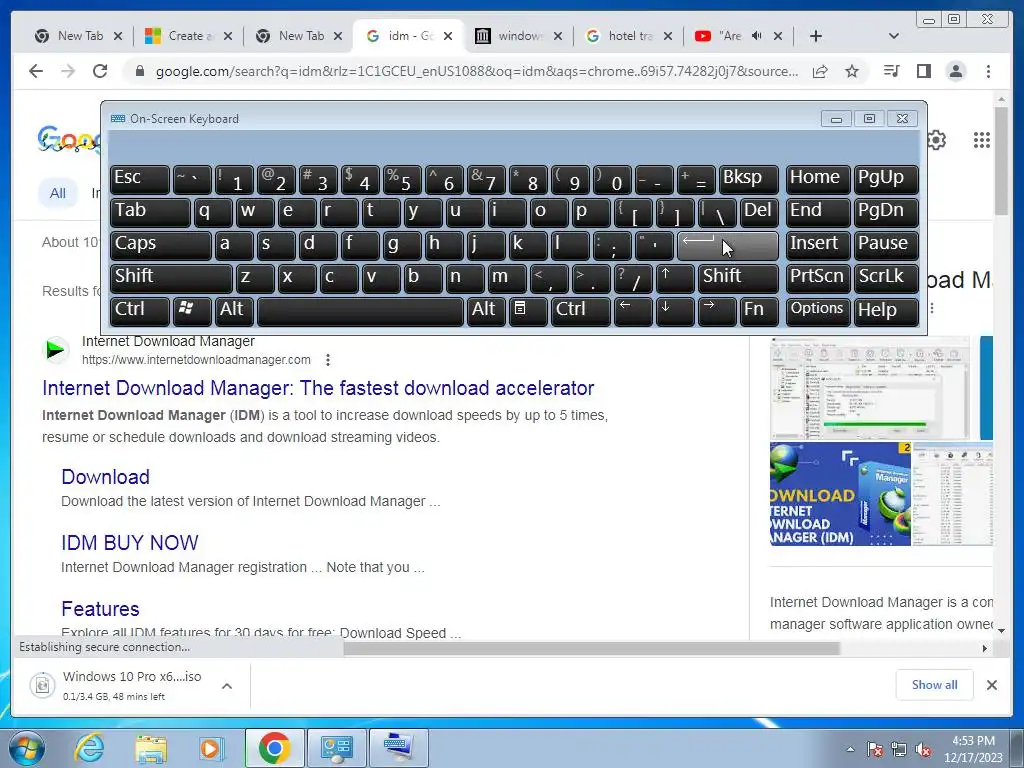This screenshot has width=1024, height=768.
Task: Open the media controls icon in toolbar
Action: click(x=891, y=71)
